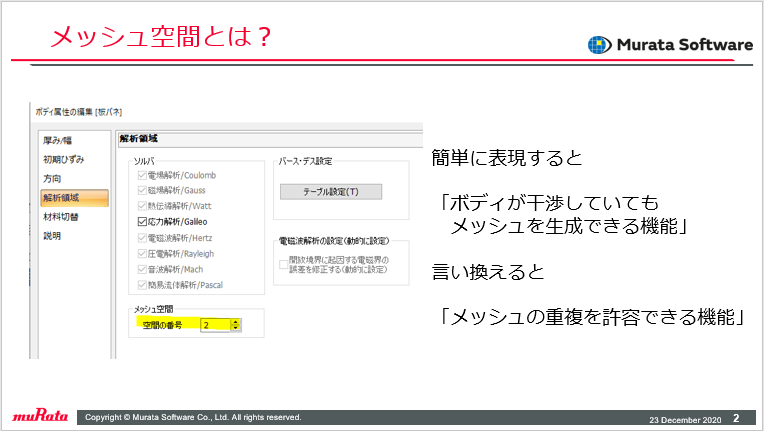Screen dimensions: 764x431
Task: Select the highlighted 解析領域 item
Action: [74, 198]
